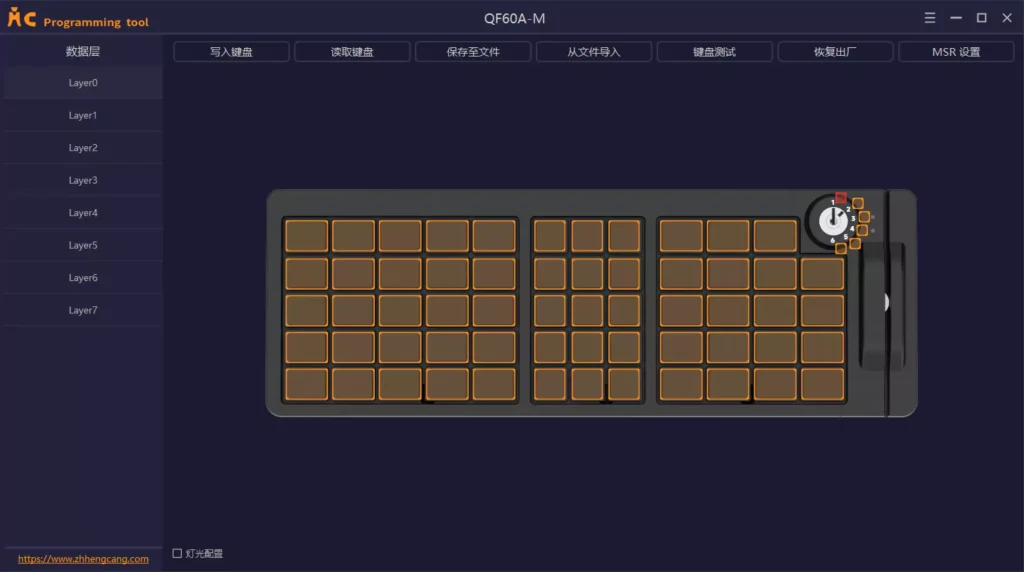Select top-left key of the left keypad block

click(306, 236)
